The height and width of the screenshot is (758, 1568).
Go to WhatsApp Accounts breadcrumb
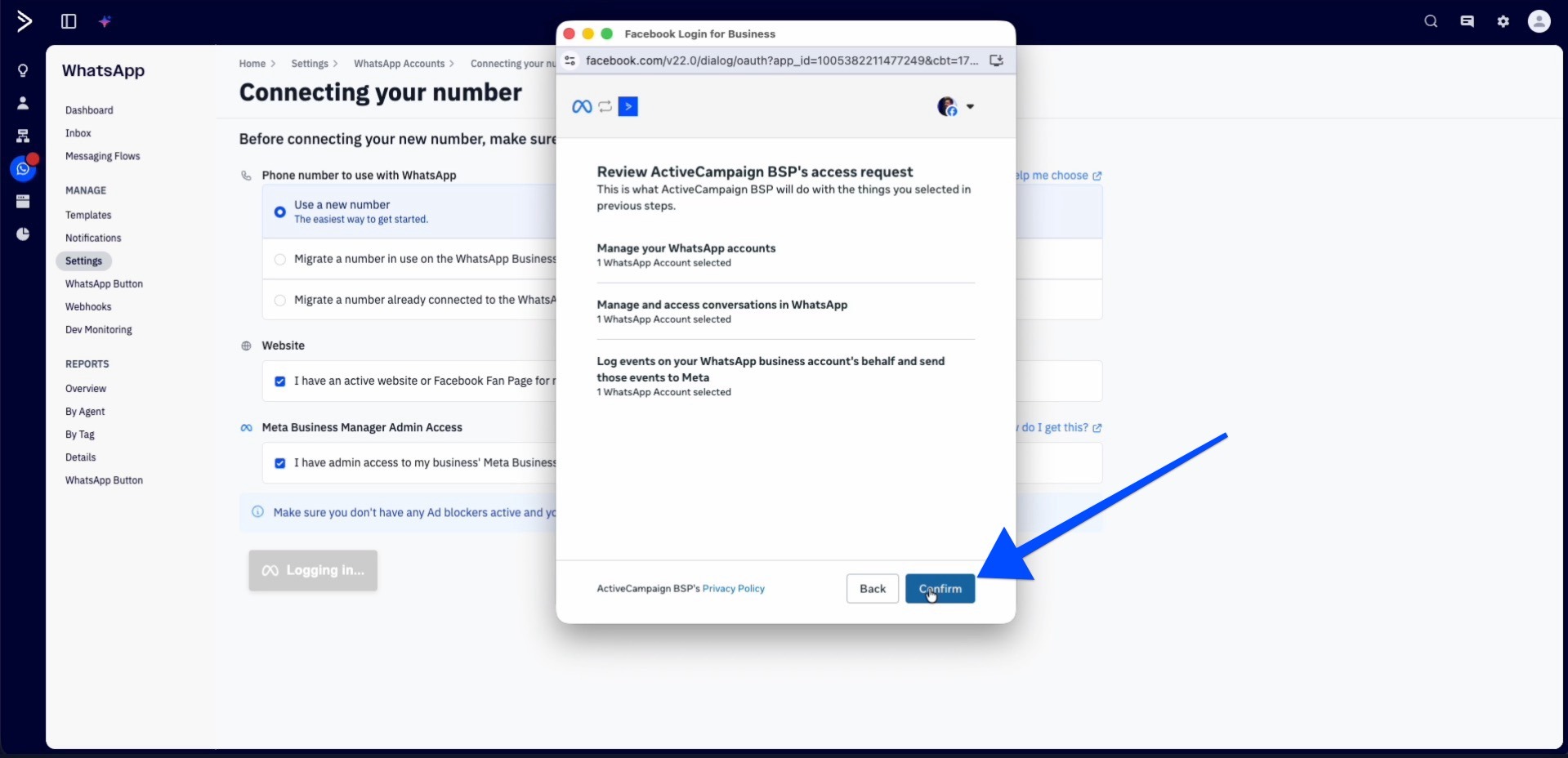400,64
